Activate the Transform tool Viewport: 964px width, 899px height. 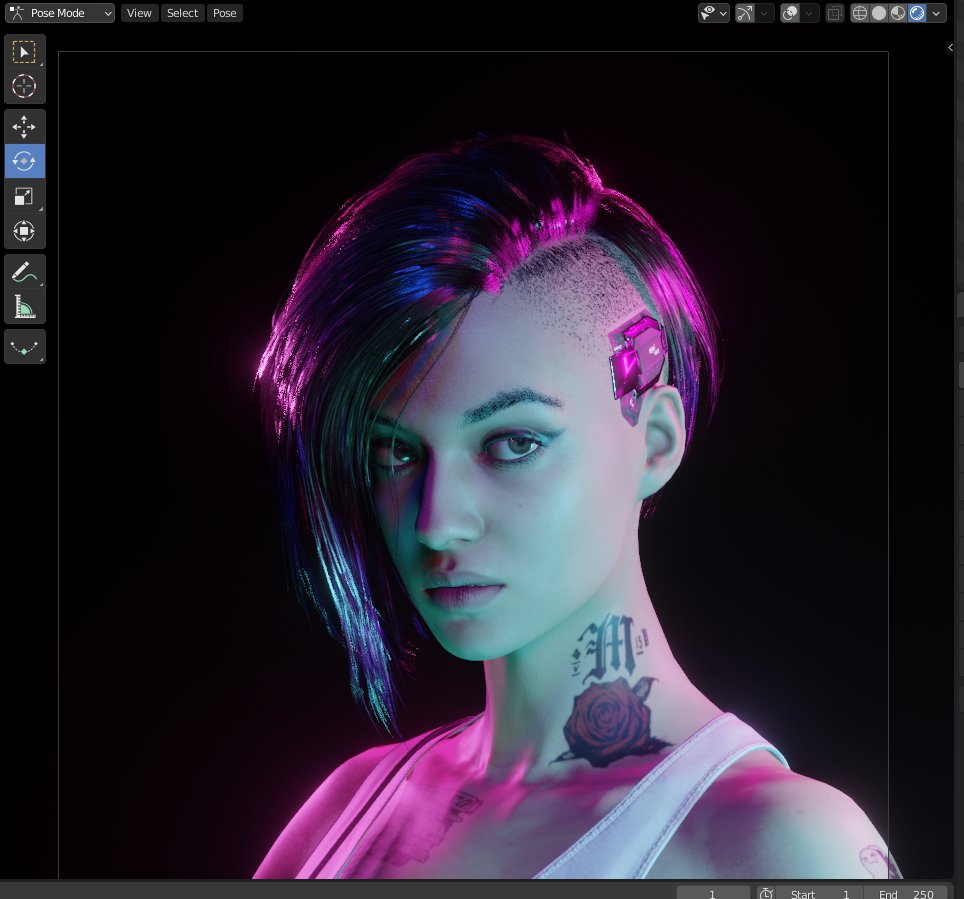pos(25,231)
